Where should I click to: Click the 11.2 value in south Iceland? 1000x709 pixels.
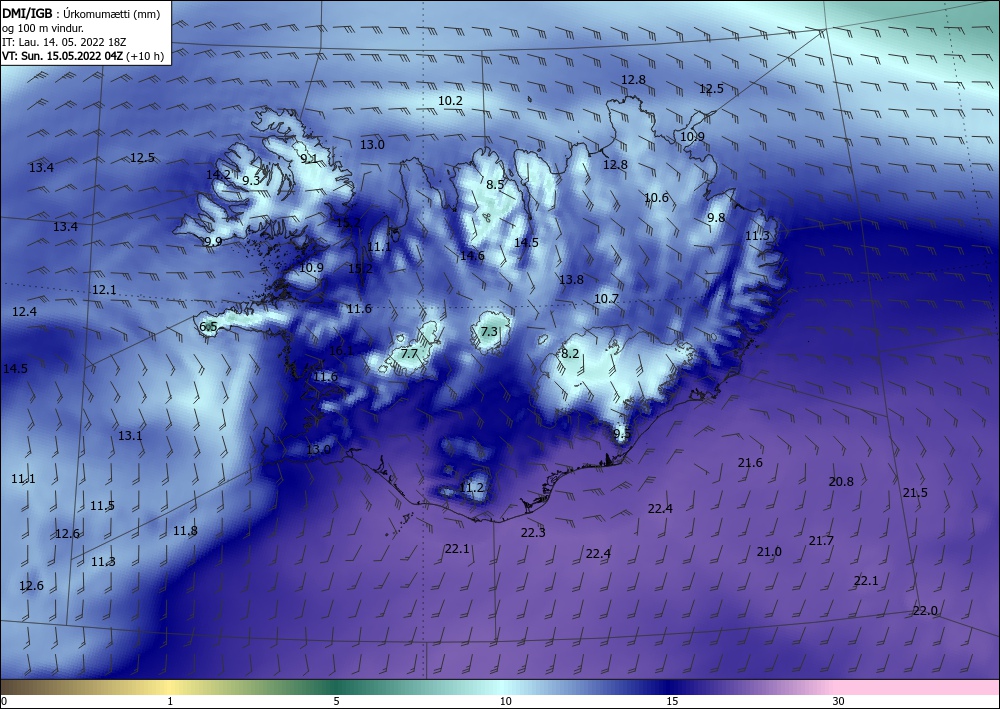[472, 488]
